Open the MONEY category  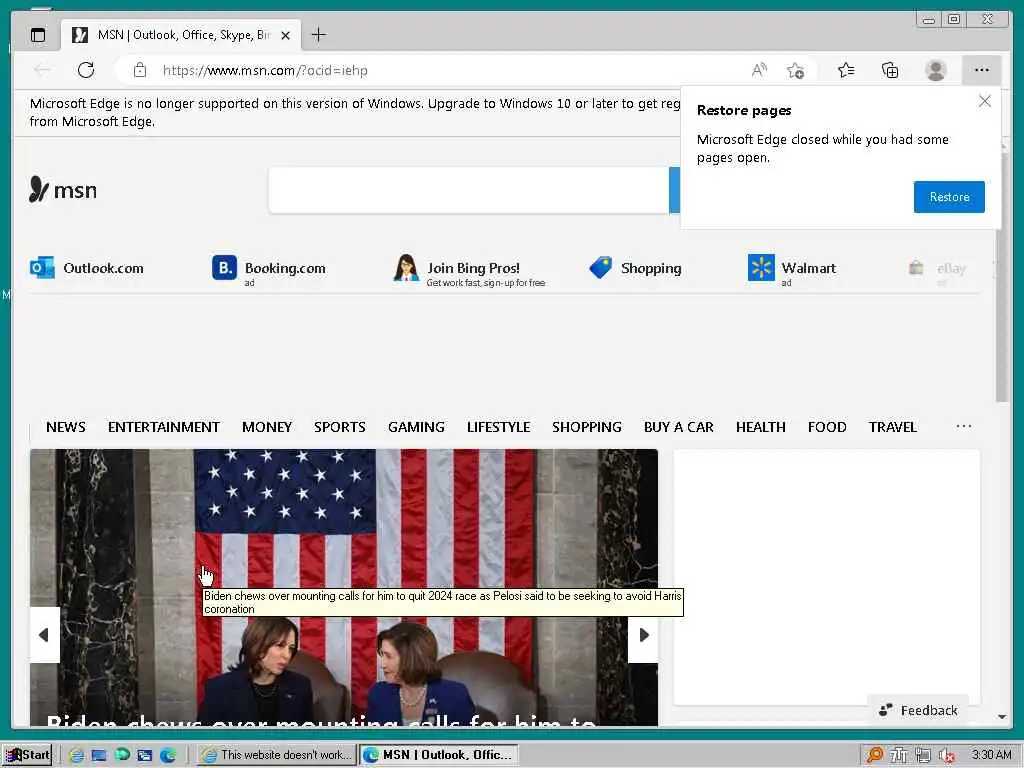click(266, 426)
